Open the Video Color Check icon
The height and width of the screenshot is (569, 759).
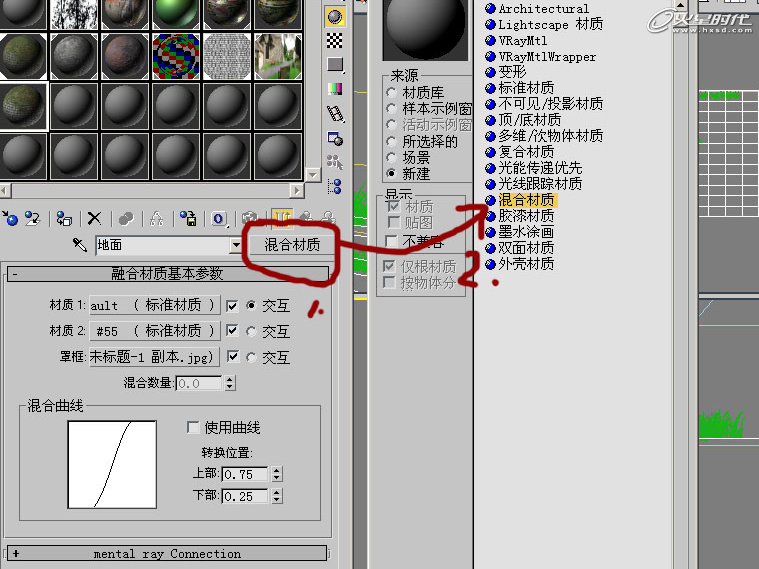[x=334, y=89]
